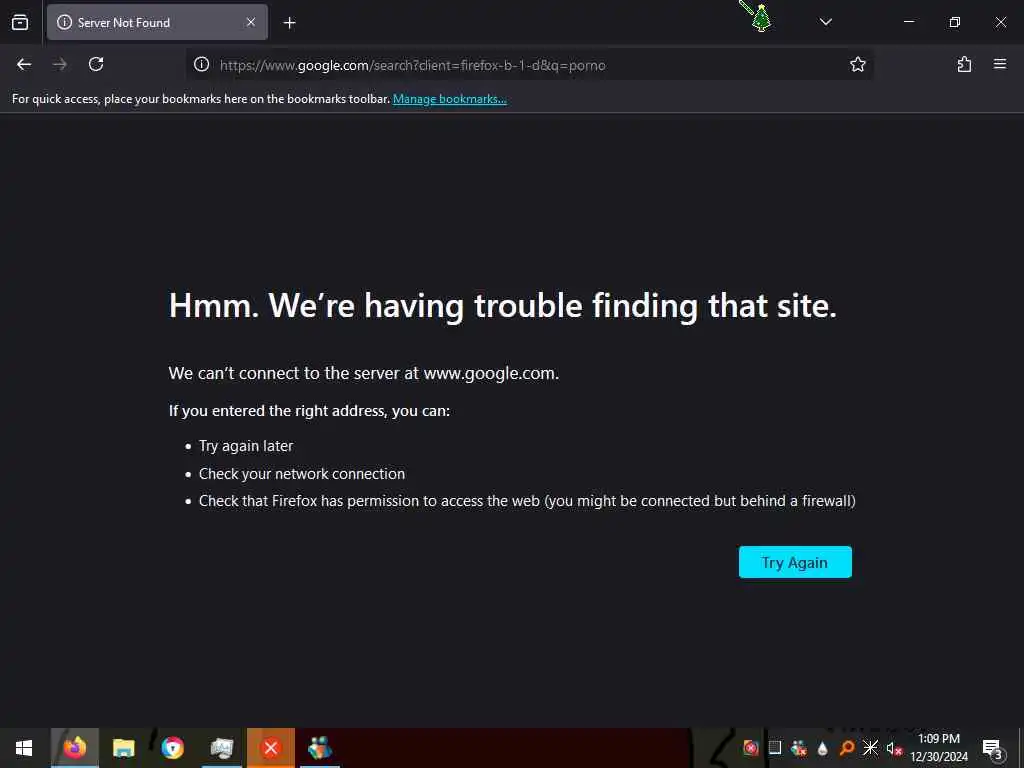This screenshot has height=768, width=1024.
Task: Go back to the previous page
Action: click(24, 64)
